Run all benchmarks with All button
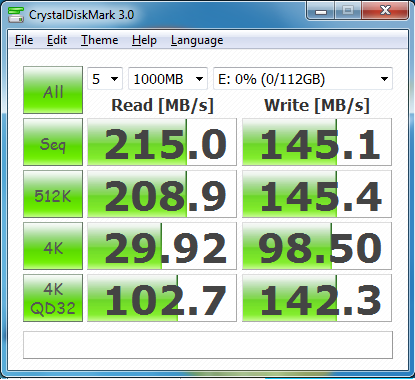 click(53, 90)
